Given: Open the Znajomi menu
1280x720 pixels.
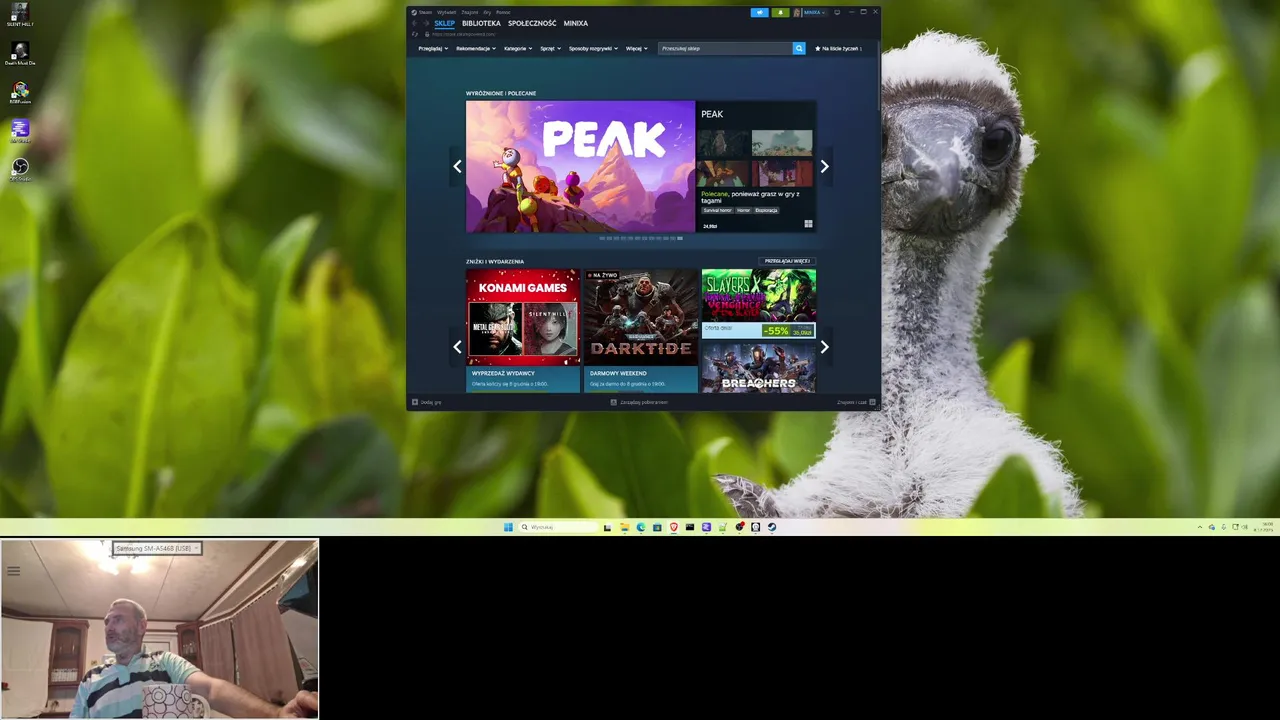Looking at the screenshot, I should (x=470, y=12).
